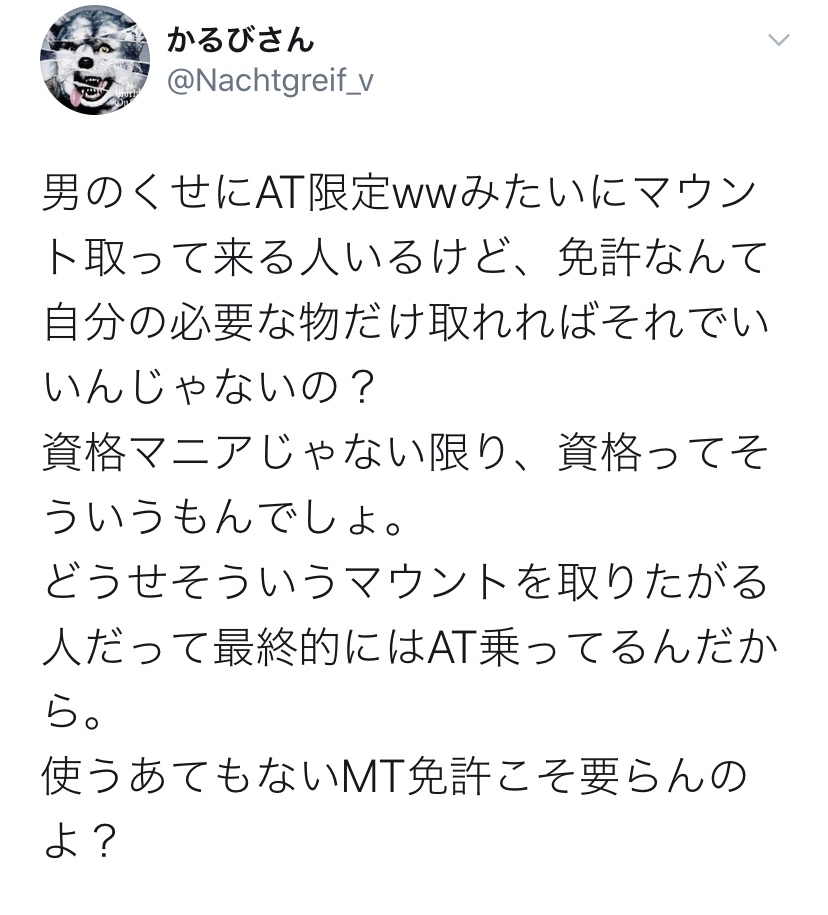This screenshot has height=915, width=828.
Task: Click the word MT免許 in the tweet
Action: [x=415, y=777]
